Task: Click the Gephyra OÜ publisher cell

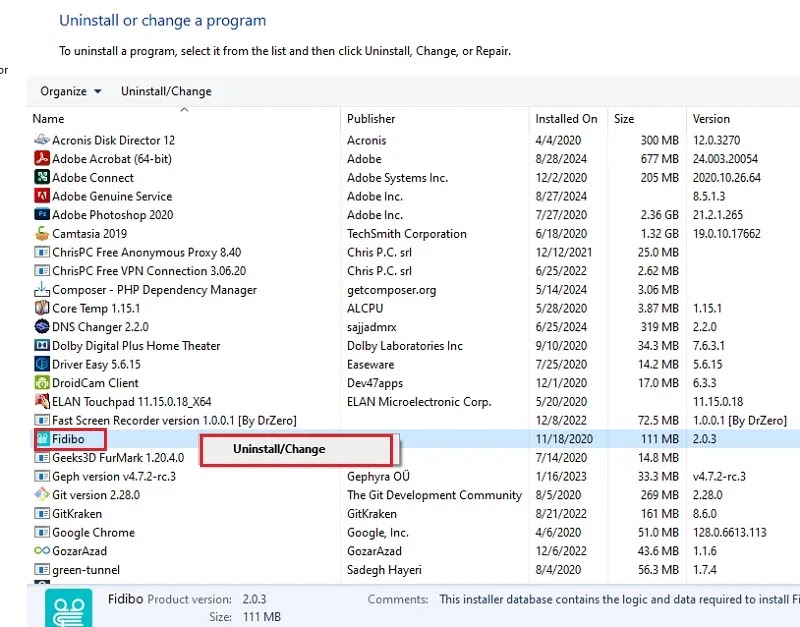Action: click(378, 476)
